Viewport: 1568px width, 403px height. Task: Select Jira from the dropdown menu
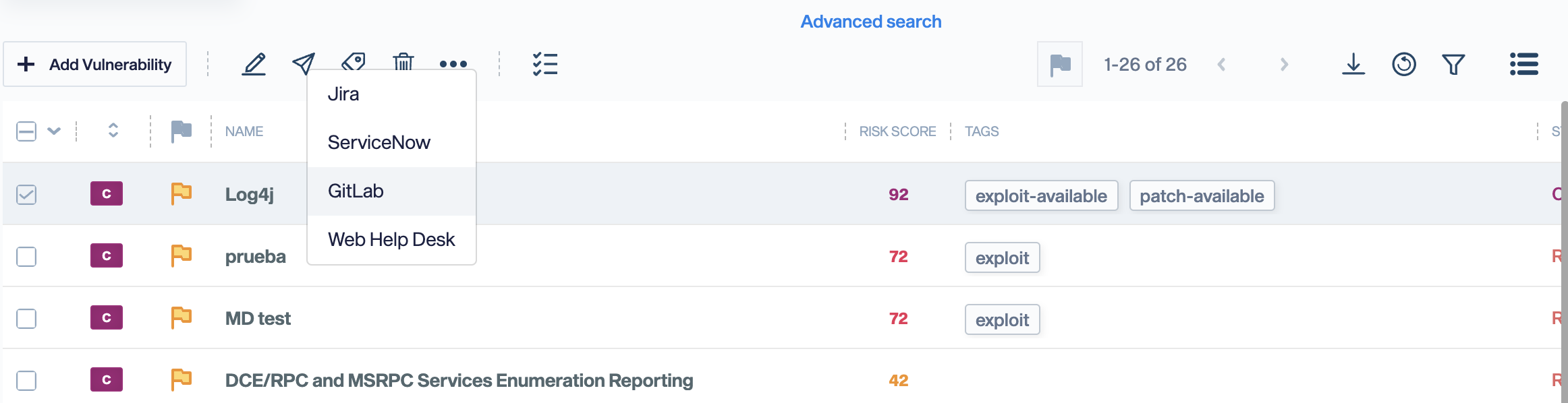point(391,94)
